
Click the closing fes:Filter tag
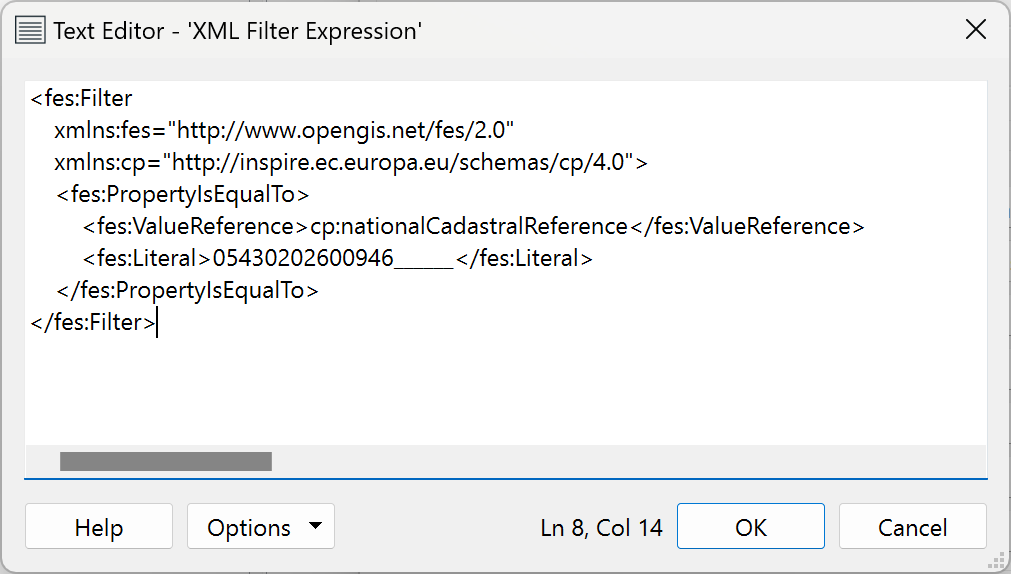(x=92, y=322)
